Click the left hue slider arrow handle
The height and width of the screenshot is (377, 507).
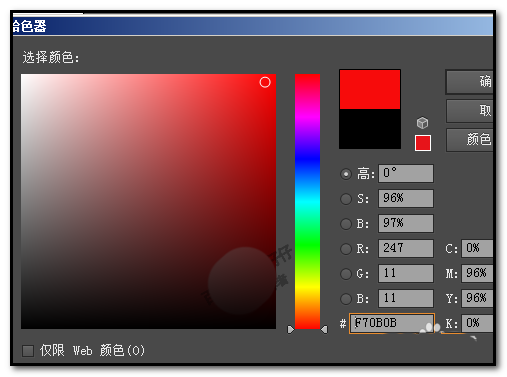point(291,330)
